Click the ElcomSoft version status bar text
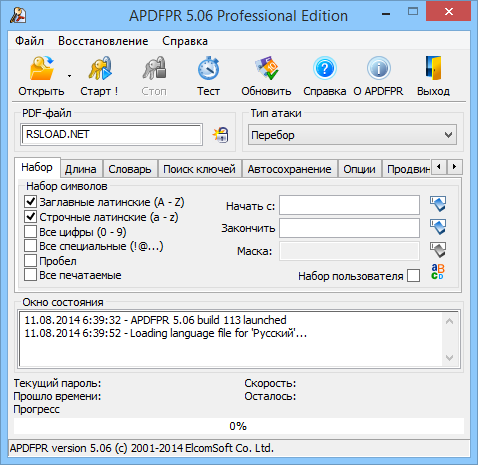478x465 pixels. click(x=142, y=448)
